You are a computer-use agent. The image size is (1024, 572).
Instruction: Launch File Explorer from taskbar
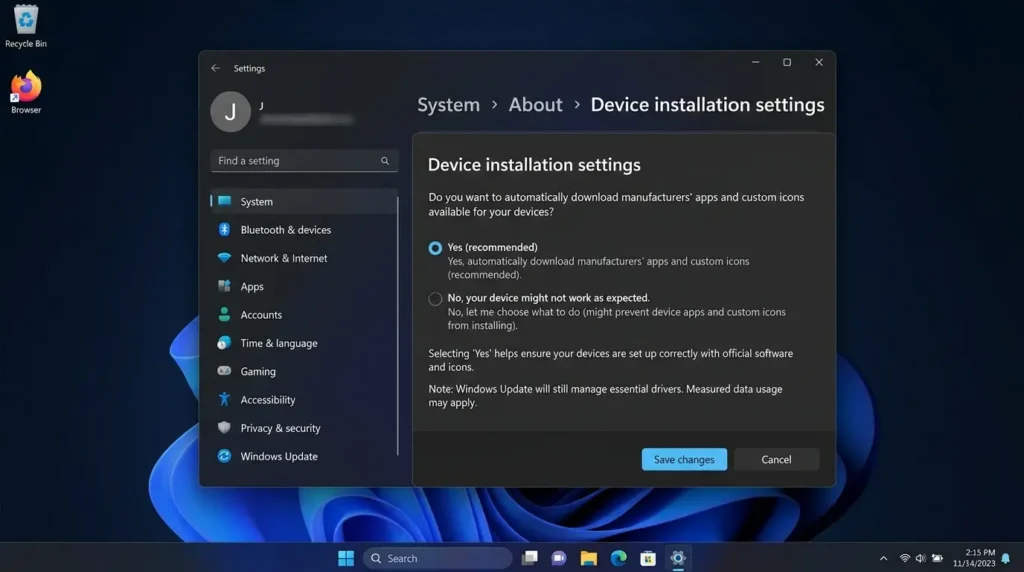pos(588,558)
